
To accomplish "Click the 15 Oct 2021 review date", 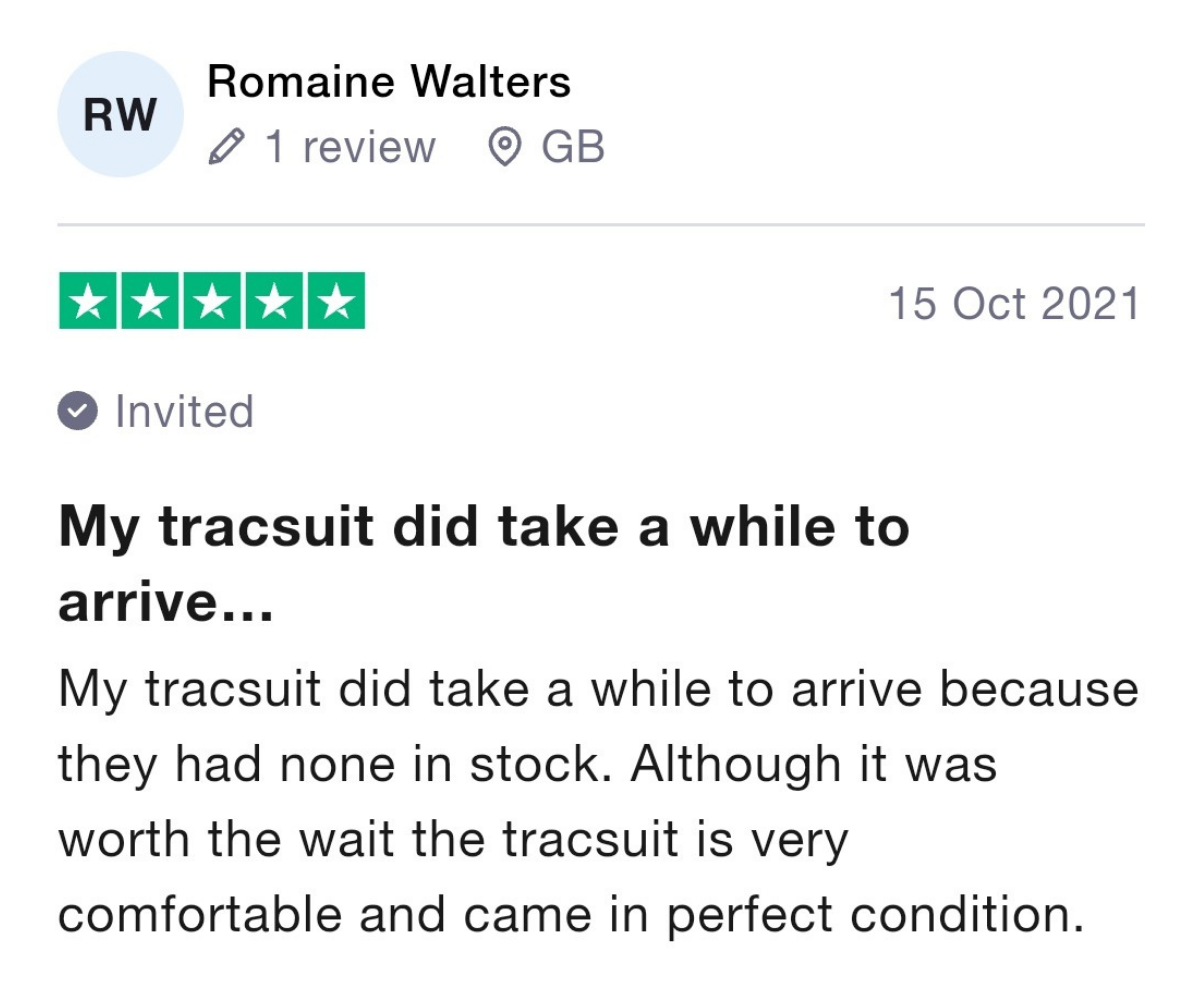I will pyautogui.click(x=1014, y=304).
